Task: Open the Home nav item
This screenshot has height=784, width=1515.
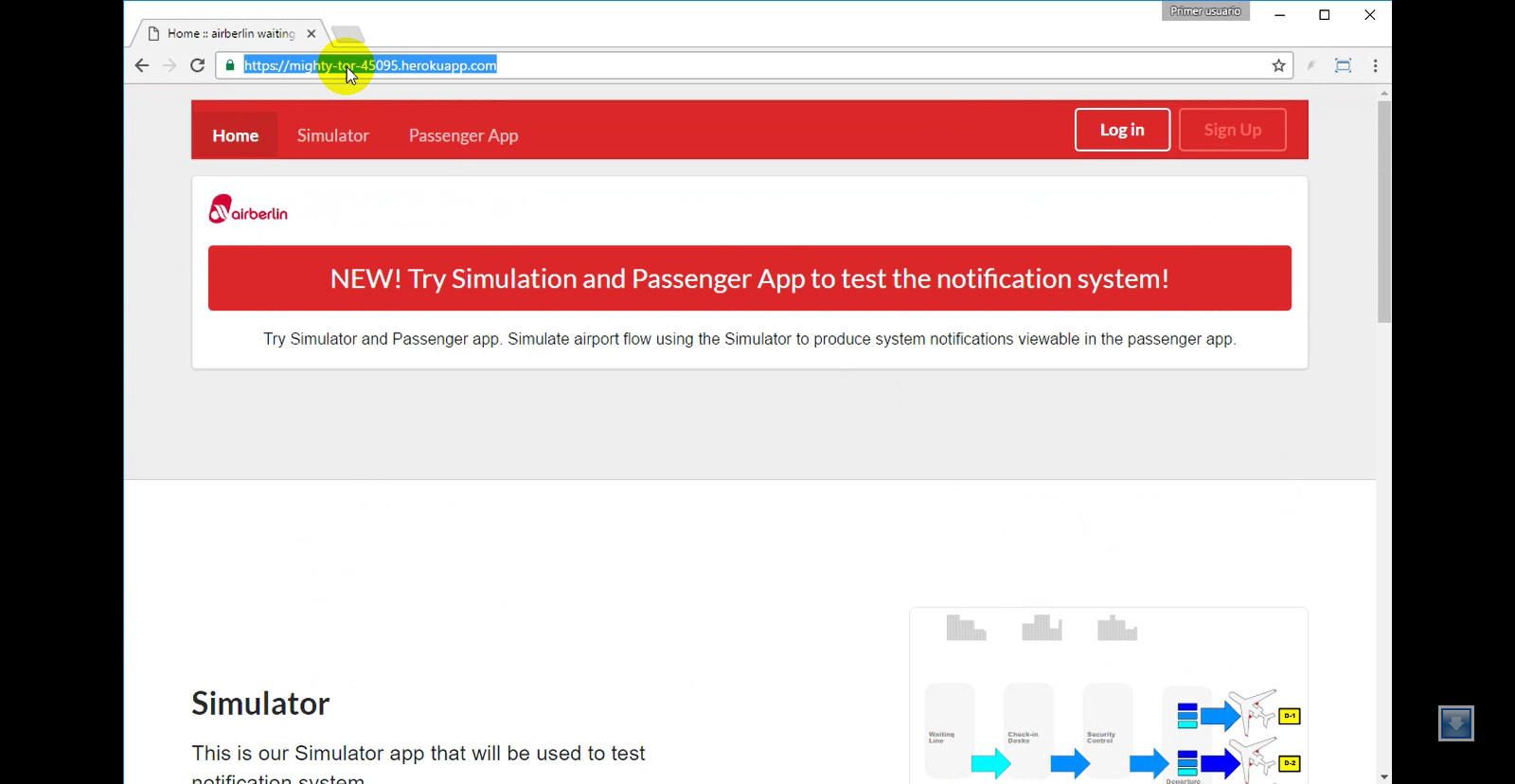Action: tap(235, 135)
